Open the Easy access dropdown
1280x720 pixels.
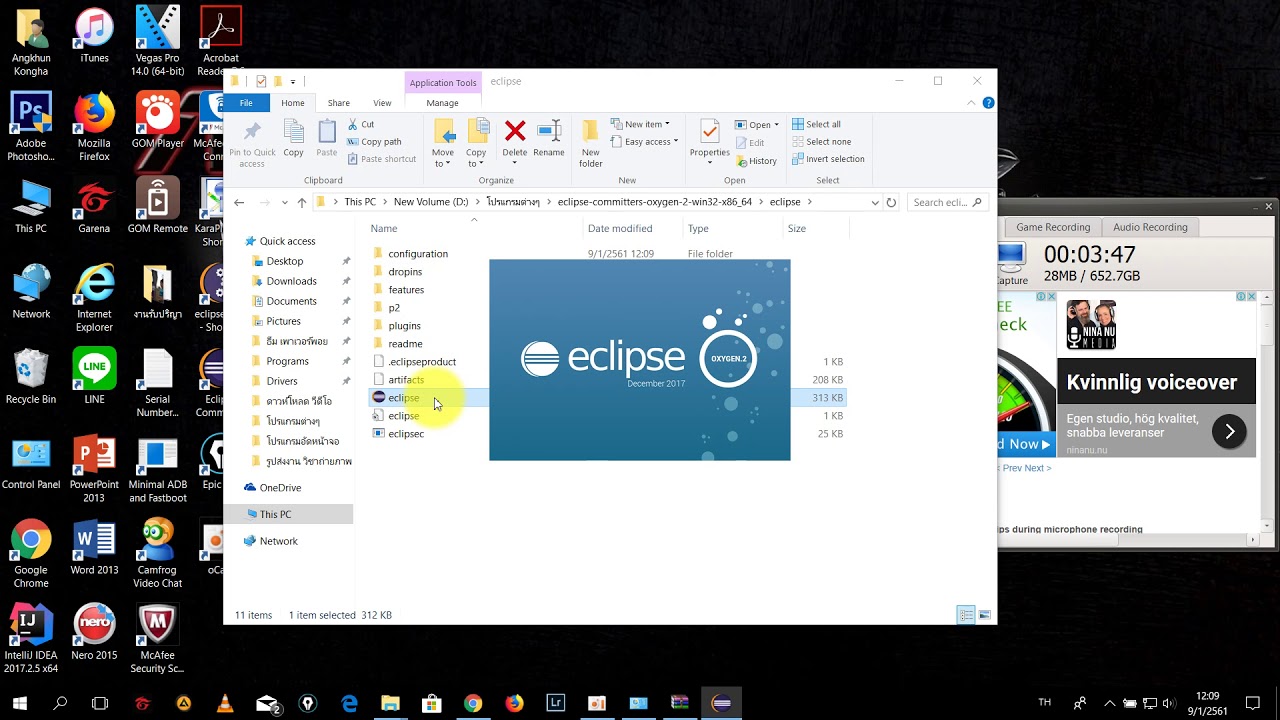[644, 142]
